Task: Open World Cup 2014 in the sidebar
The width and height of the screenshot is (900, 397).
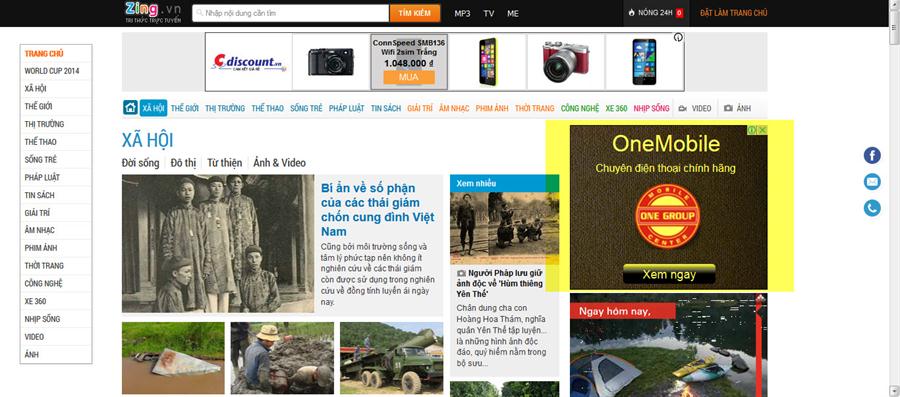Action: pyautogui.click(x=52, y=71)
